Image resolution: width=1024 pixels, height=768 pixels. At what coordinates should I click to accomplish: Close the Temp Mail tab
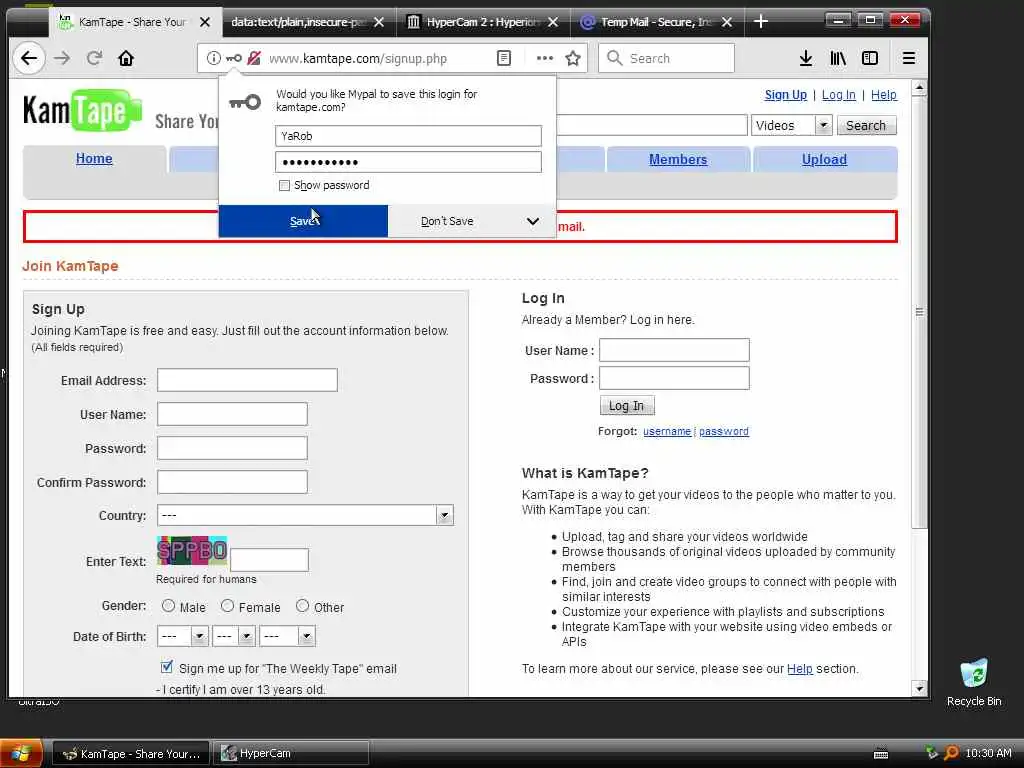point(727,22)
